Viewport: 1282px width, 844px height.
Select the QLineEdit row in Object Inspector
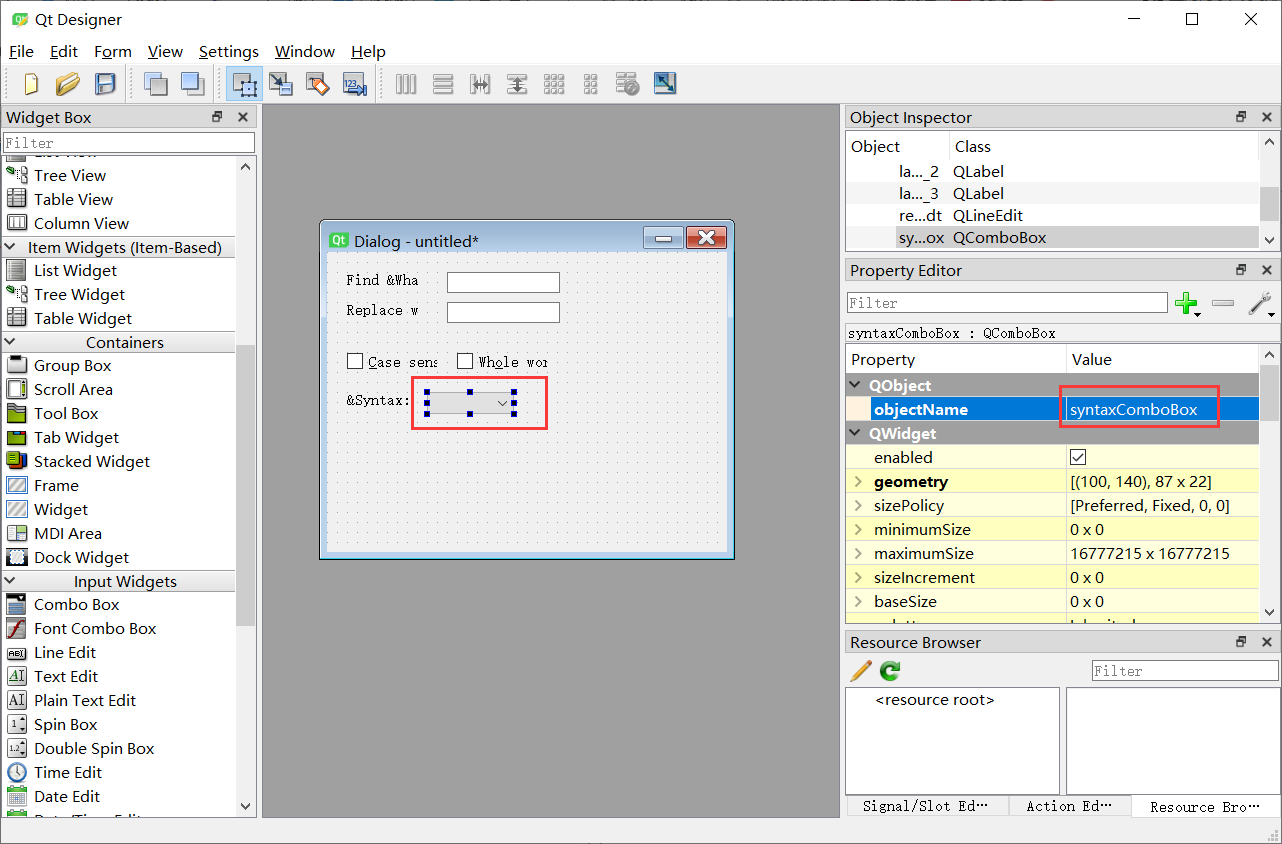point(1050,215)
